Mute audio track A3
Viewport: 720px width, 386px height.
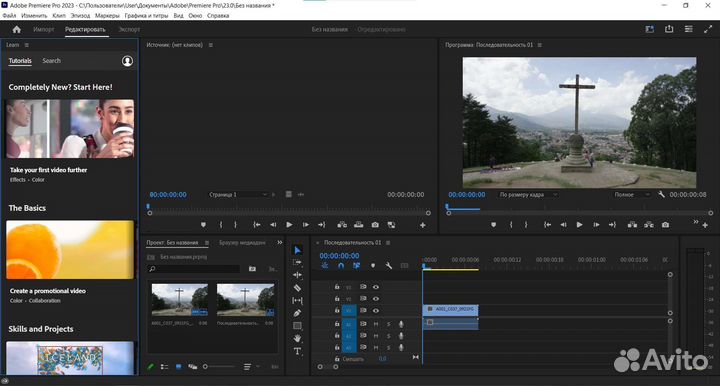376,348
